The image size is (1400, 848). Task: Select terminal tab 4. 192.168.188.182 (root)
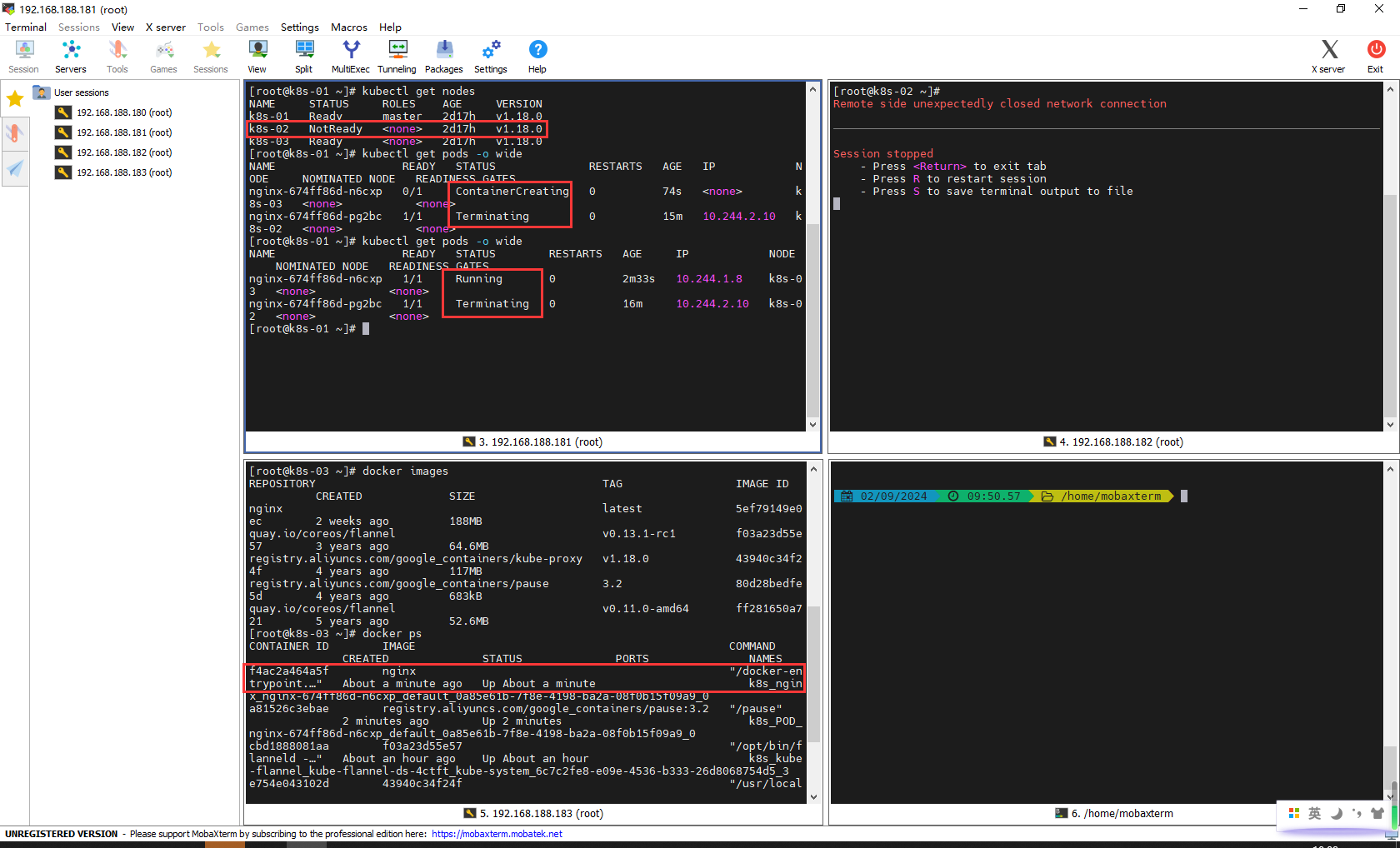click(1113, 442)
